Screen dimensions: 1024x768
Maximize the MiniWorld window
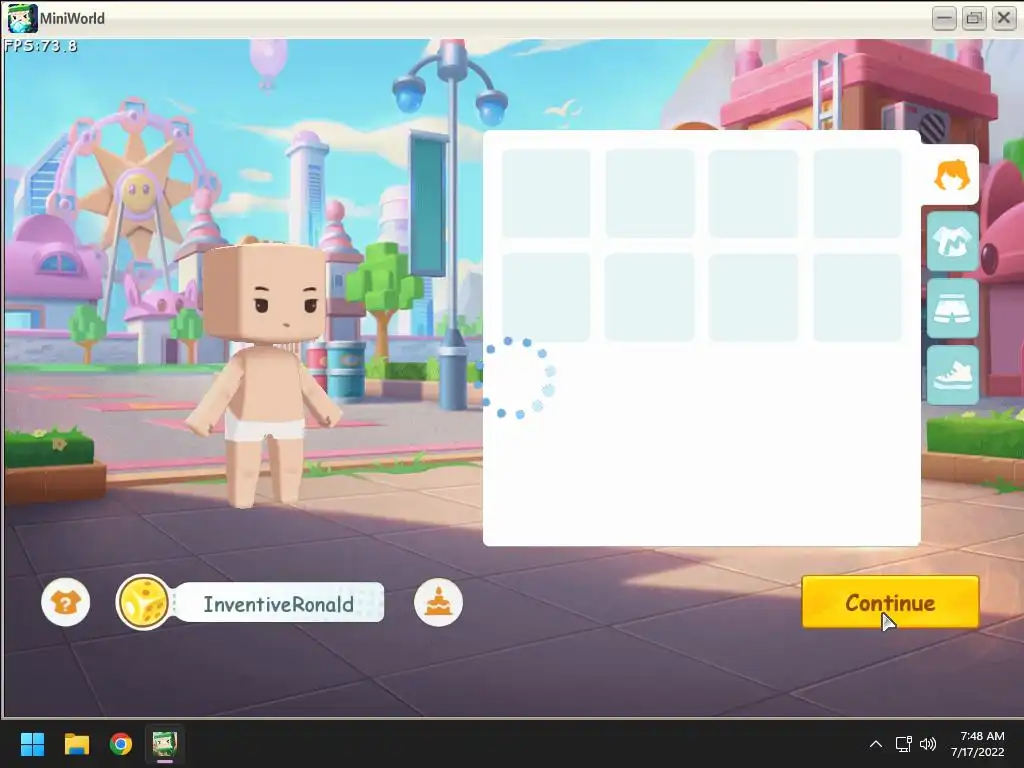(x=974, y=18)
